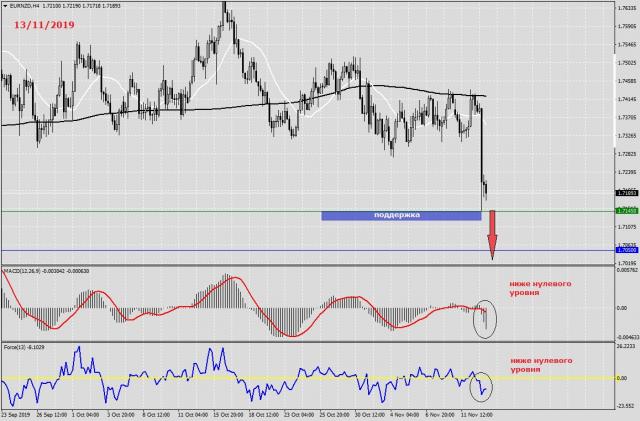Open the chart menu triangle beside EURNZD,H4

5,7
